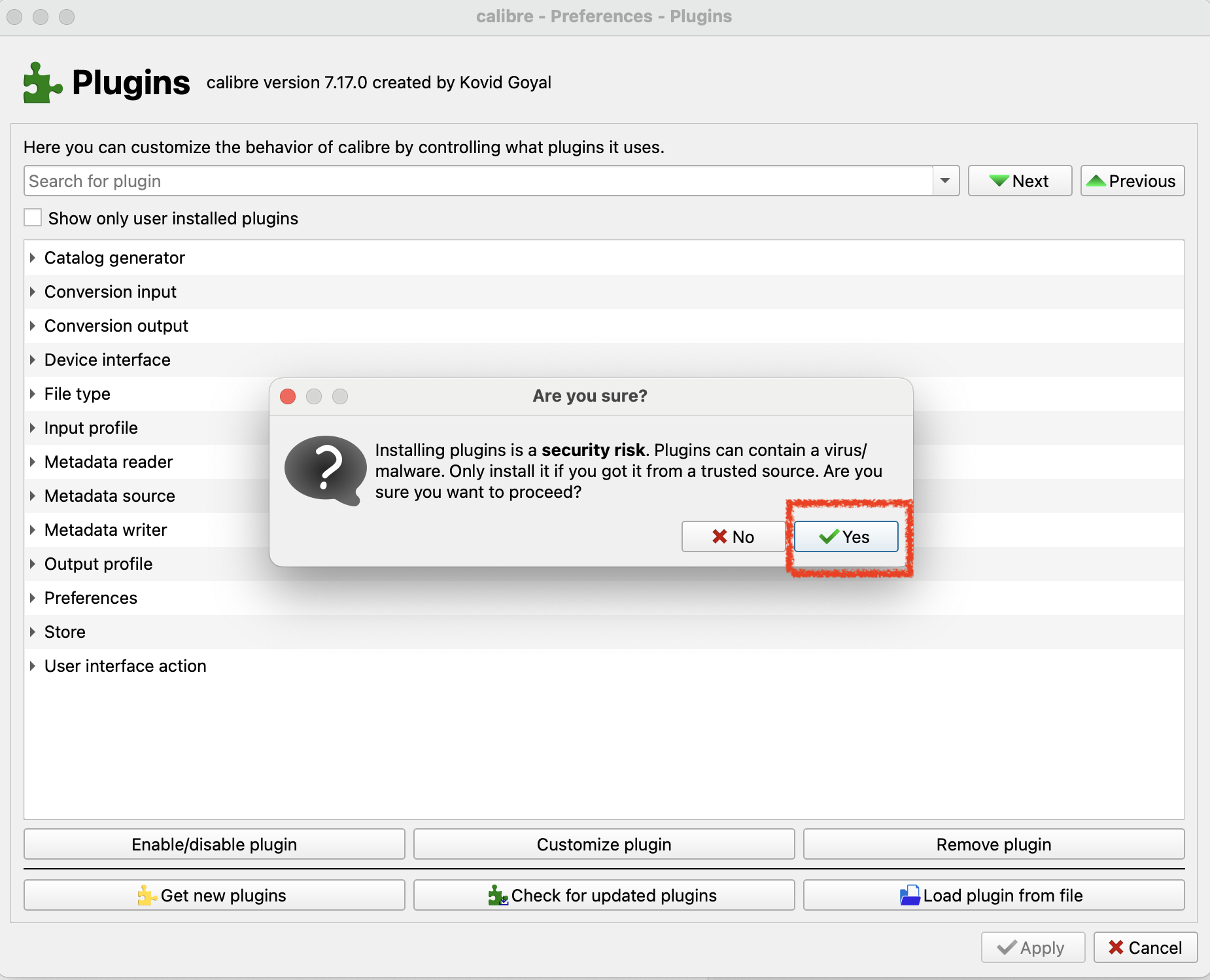Select the Store row label
The width and height of the screenshot is (1210, 980).
pyautogui.click(x=65, y=632)
